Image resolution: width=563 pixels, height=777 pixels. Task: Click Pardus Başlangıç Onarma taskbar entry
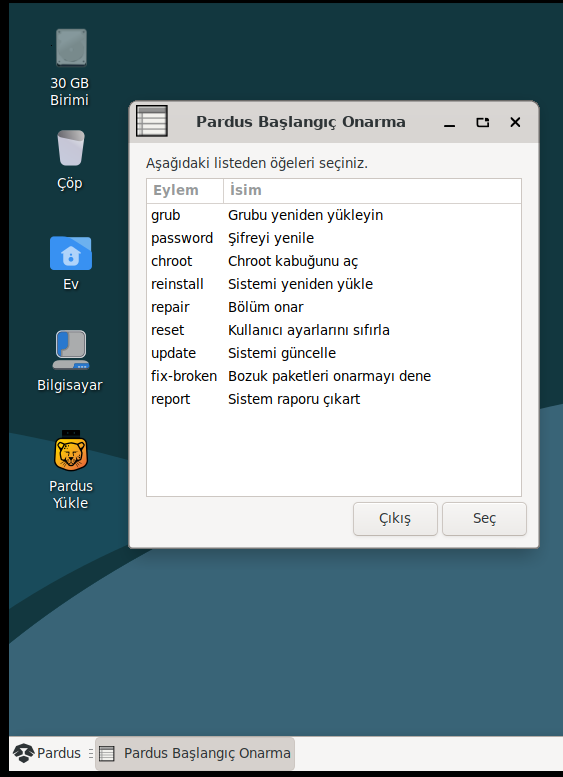[x=195, y=753]
